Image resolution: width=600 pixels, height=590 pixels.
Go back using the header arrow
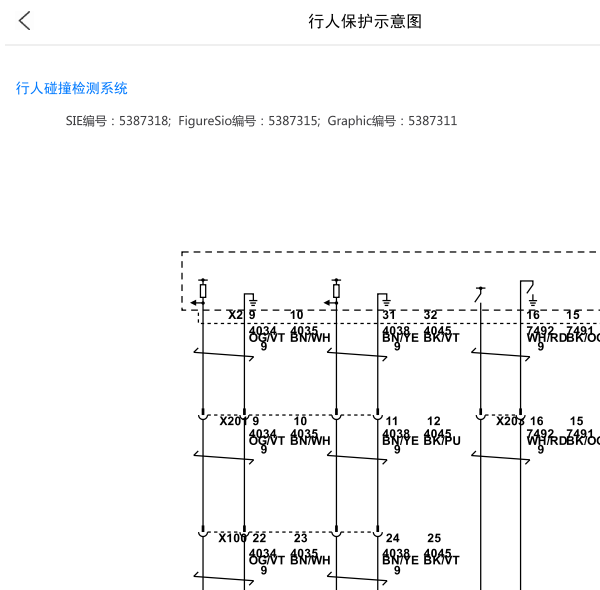[x=24, y=21]
